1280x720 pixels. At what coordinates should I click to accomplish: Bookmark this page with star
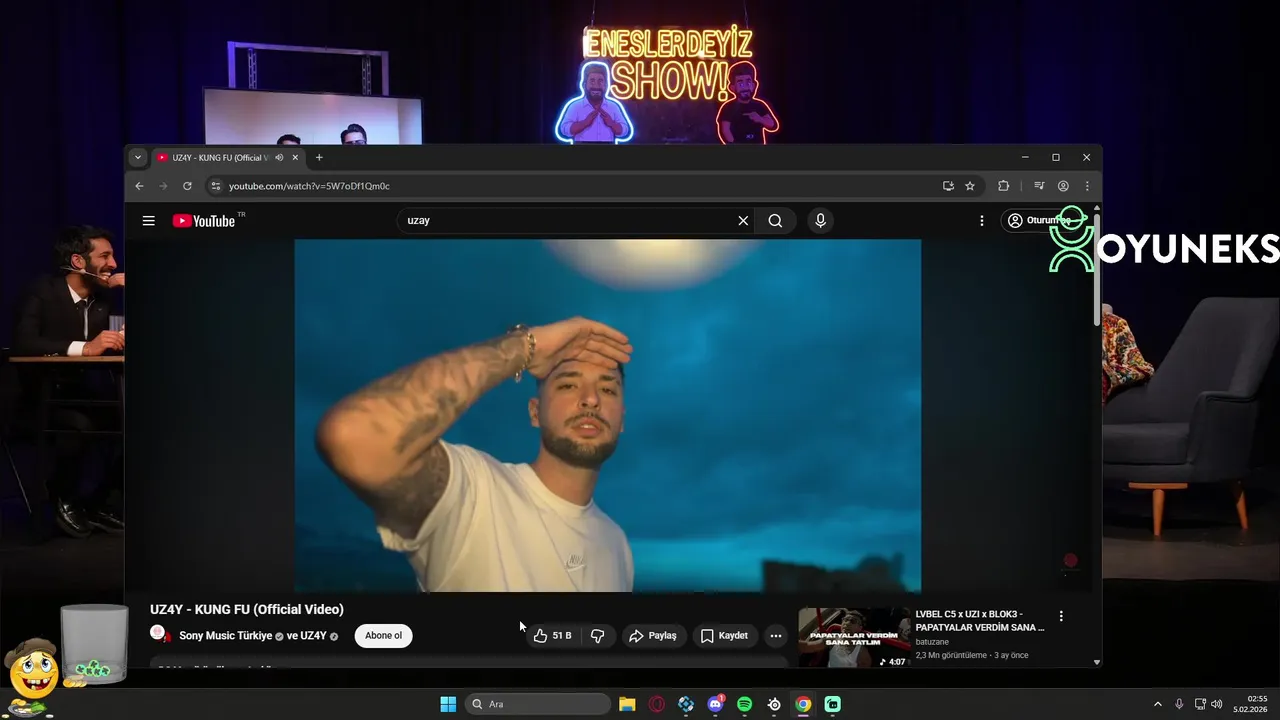[970, 186]
